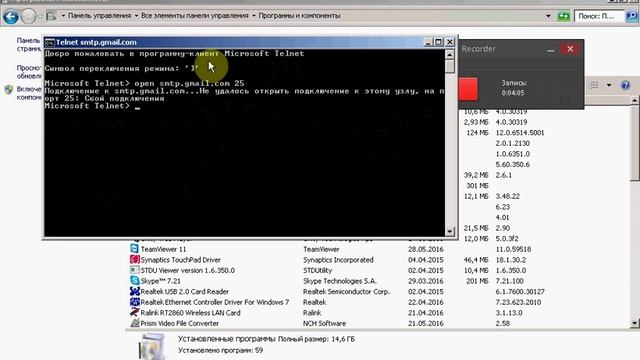Click the Ralink RT2860 Wireless LAN Card icon

click(134, 312)
